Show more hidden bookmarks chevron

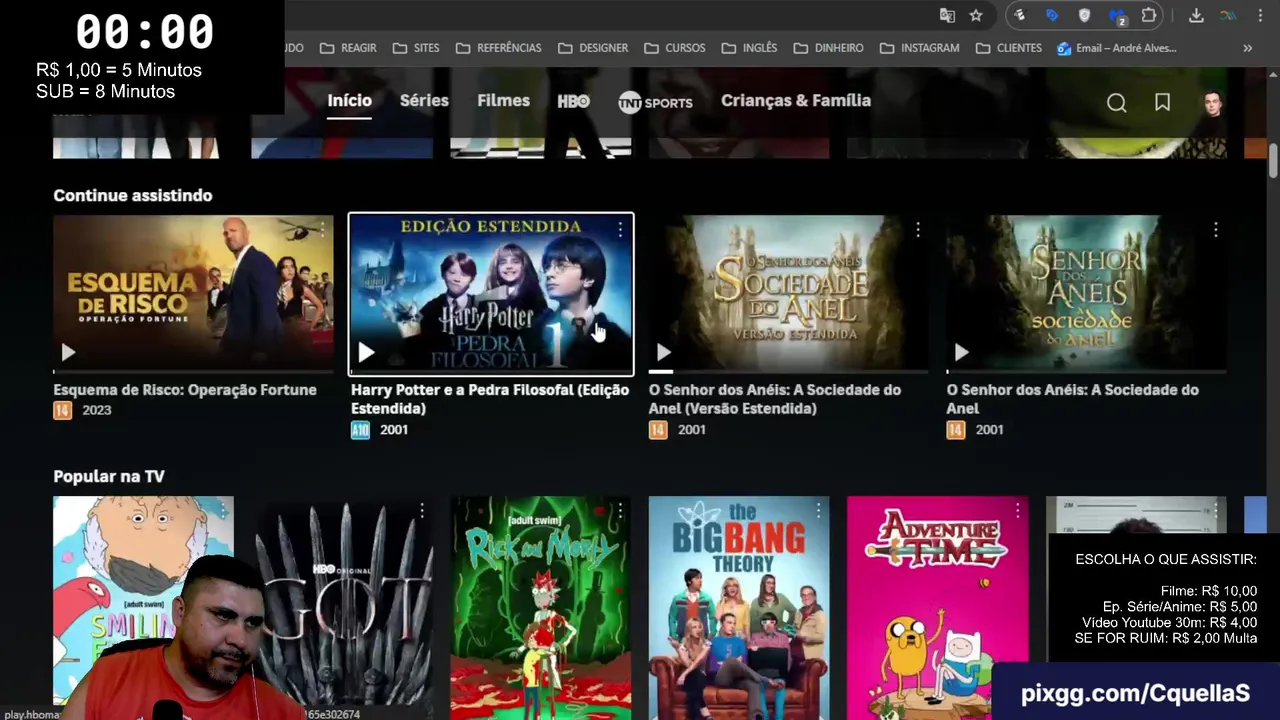pos(1247,48)
